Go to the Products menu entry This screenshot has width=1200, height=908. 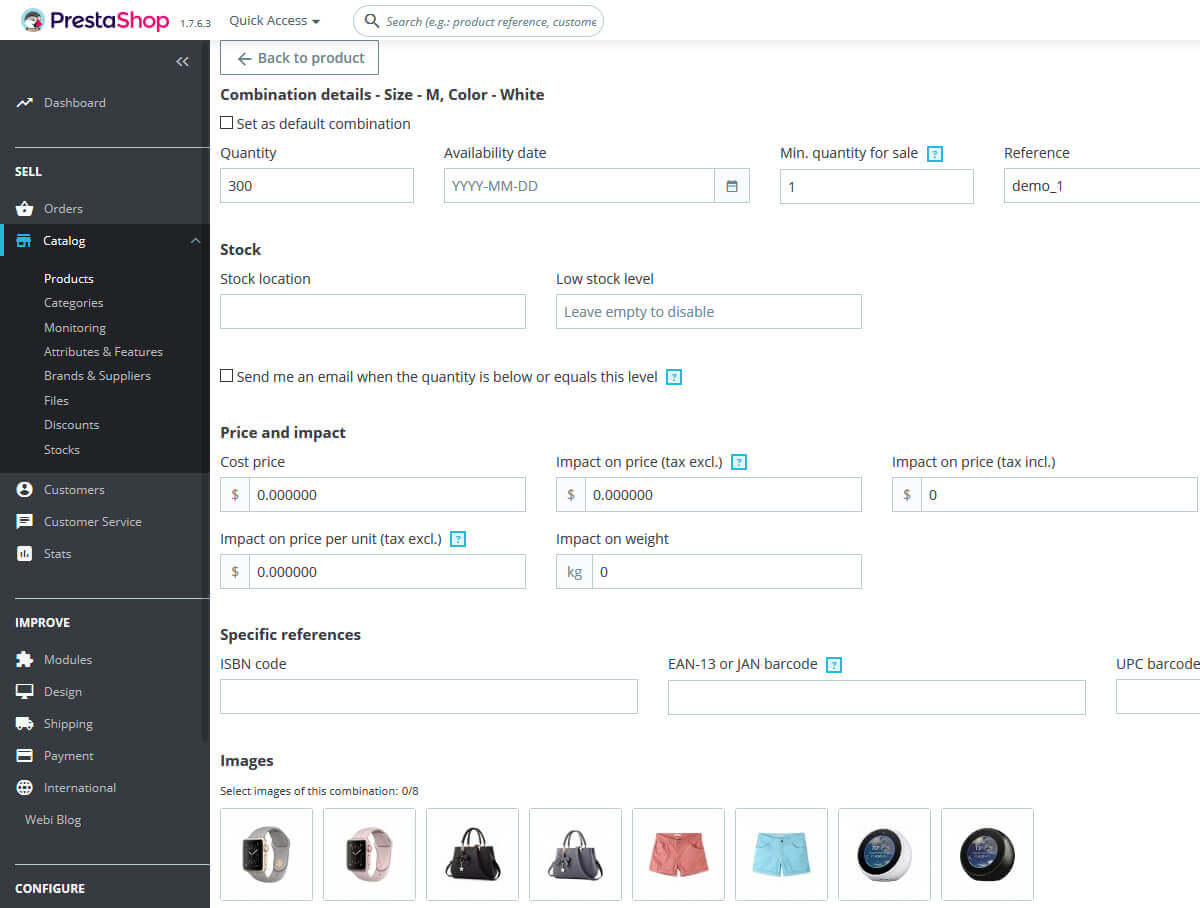[x=68, y=278]
